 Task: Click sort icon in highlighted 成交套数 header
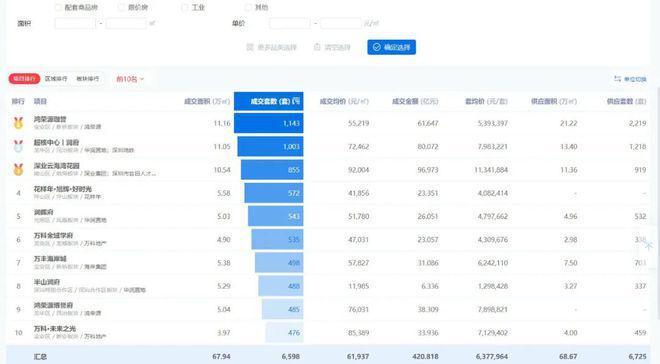[x=296, y=101]
